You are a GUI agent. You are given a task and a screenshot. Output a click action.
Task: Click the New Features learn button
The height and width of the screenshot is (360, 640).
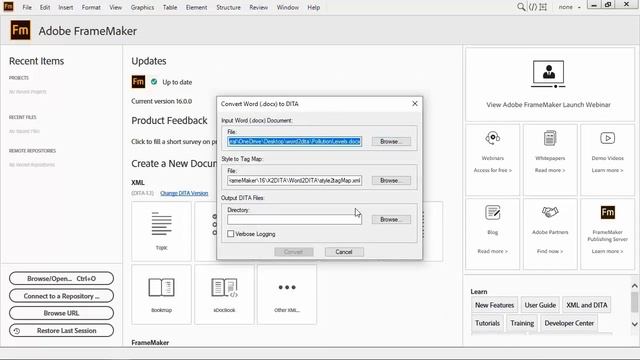tap(494, 305)
